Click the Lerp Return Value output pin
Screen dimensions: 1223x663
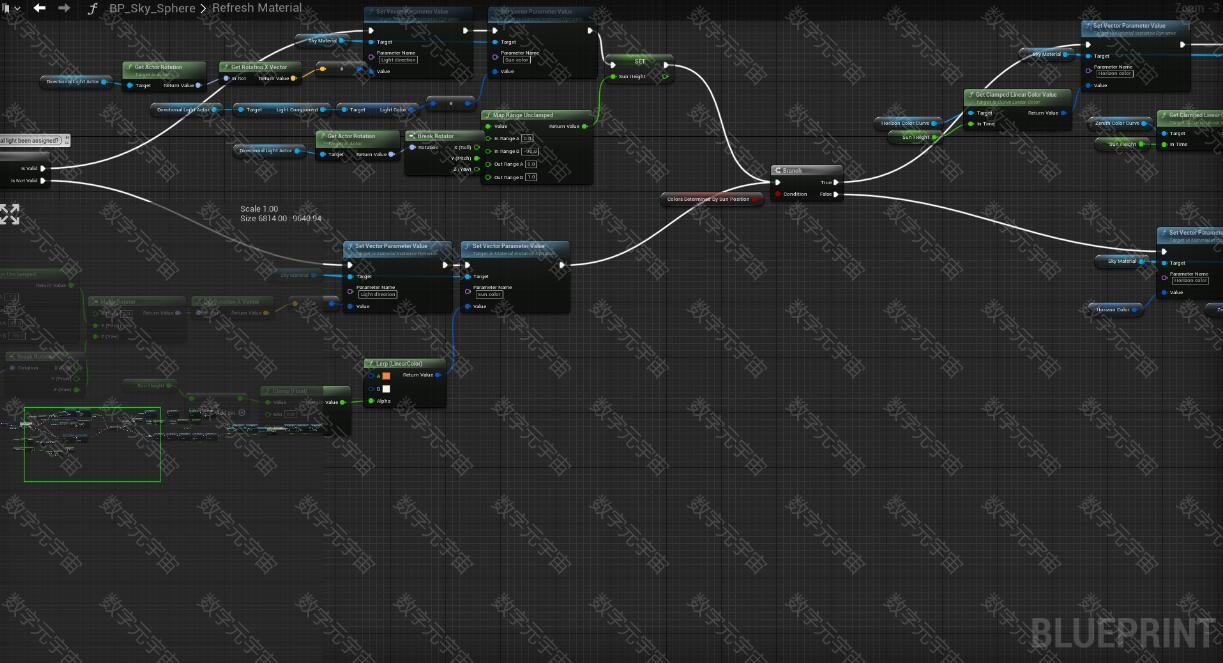(x=438, y=375)
